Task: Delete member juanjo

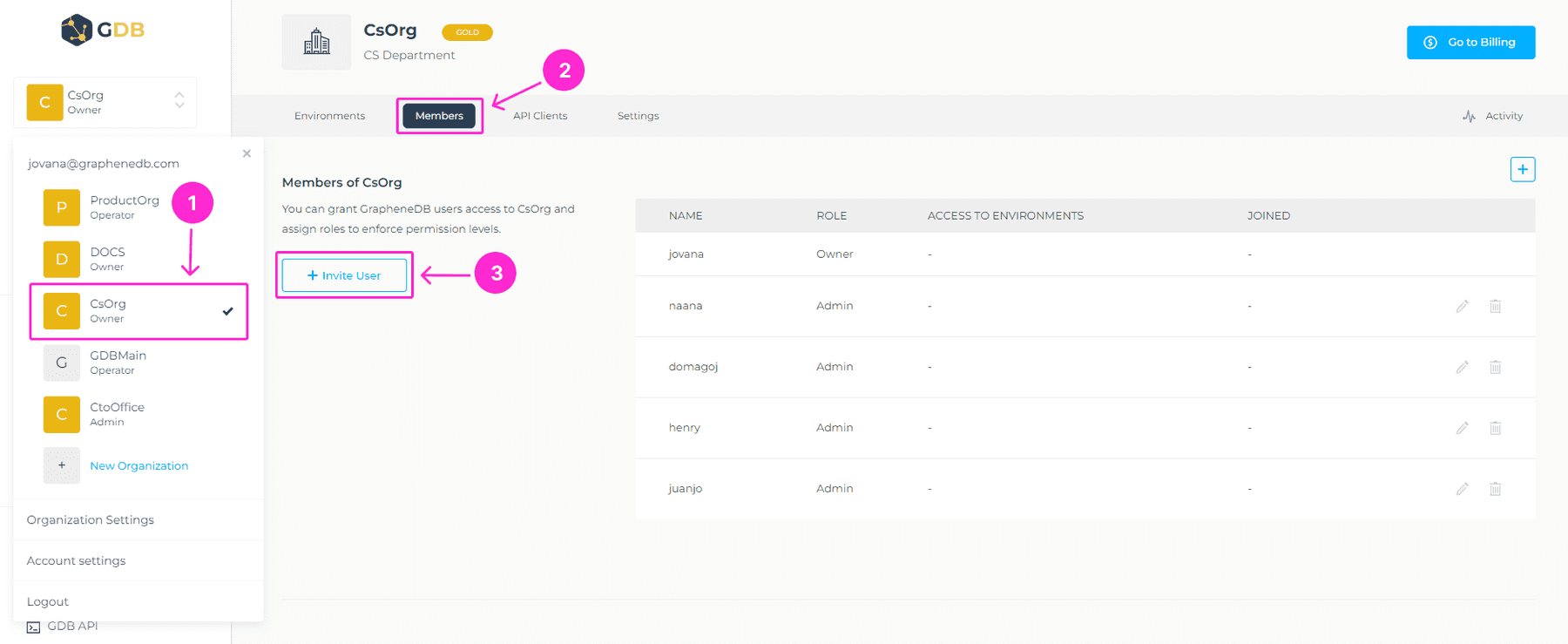Action: coord(1496,489)
